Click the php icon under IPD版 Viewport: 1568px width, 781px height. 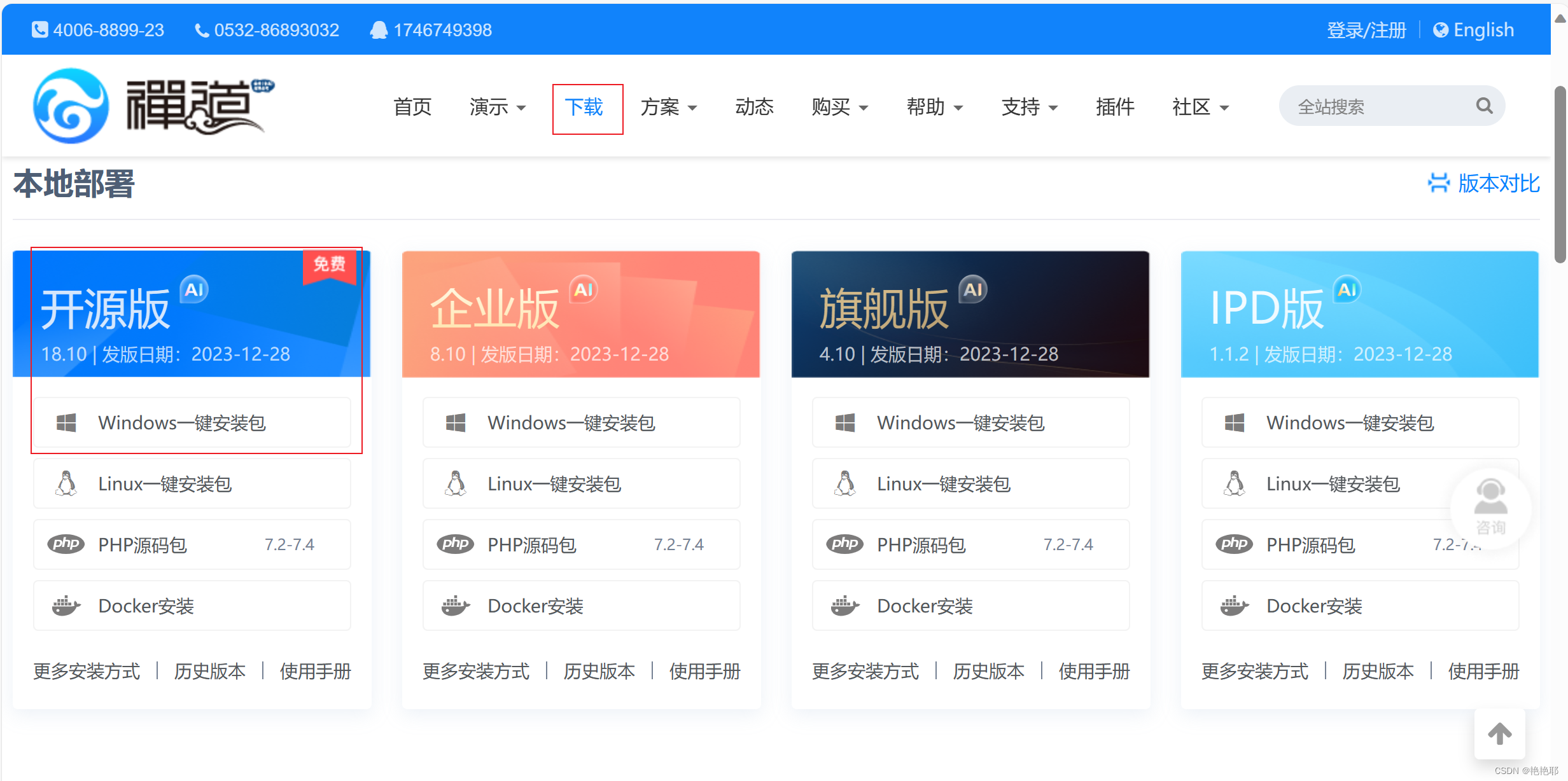pos(1234,544)
